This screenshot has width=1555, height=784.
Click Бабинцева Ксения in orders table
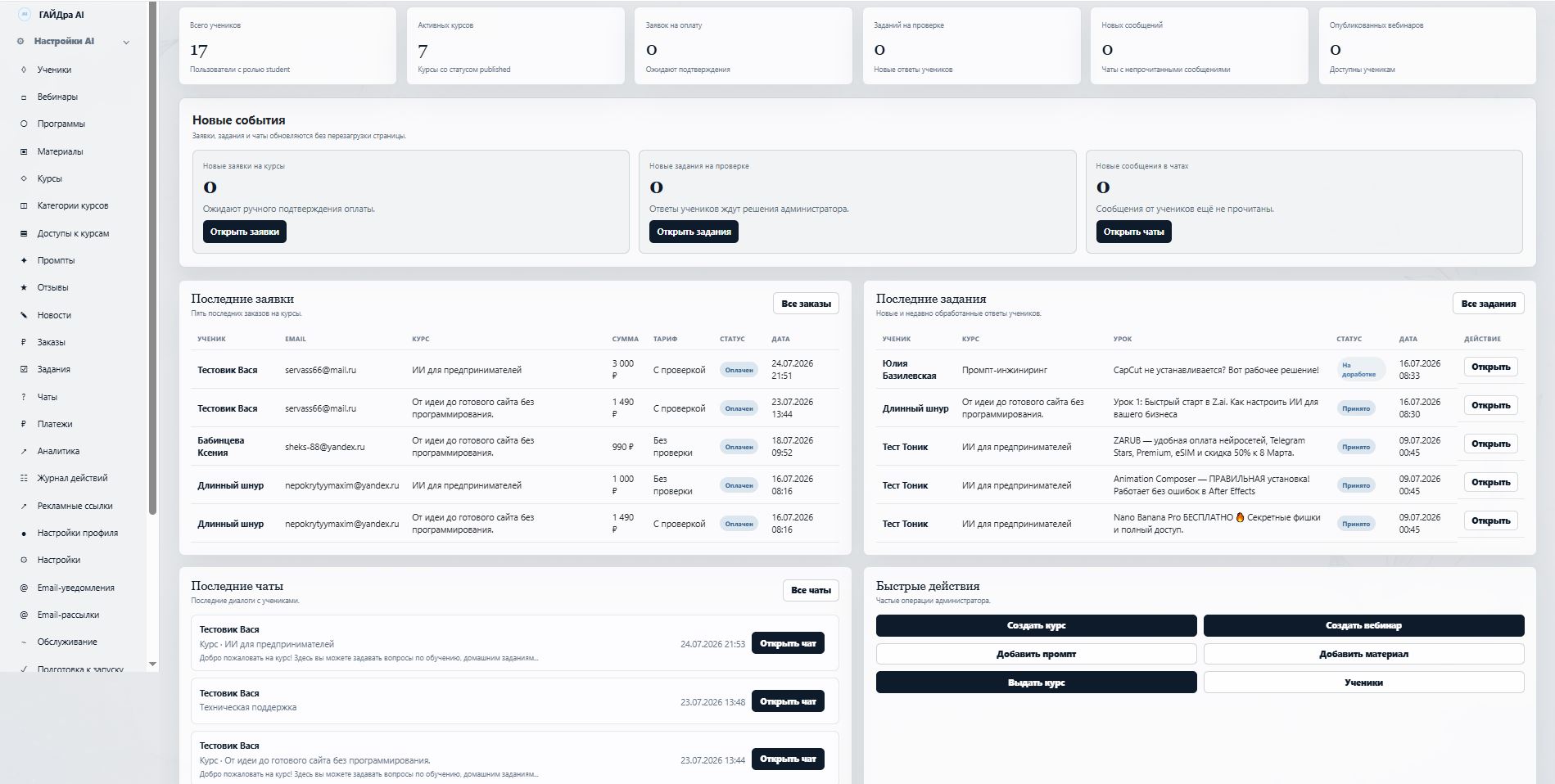[x=220, y=446]
